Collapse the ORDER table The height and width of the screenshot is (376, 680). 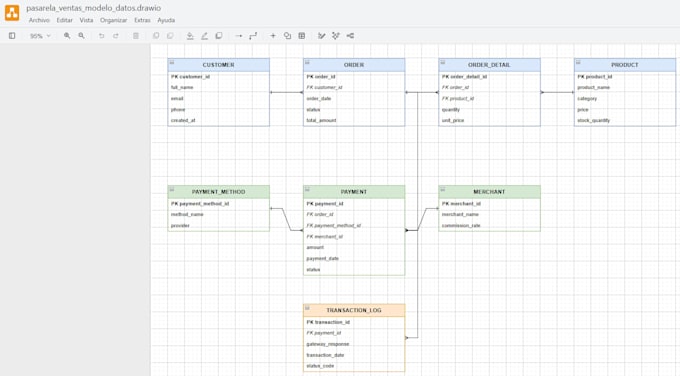click(x=307, y=62)
